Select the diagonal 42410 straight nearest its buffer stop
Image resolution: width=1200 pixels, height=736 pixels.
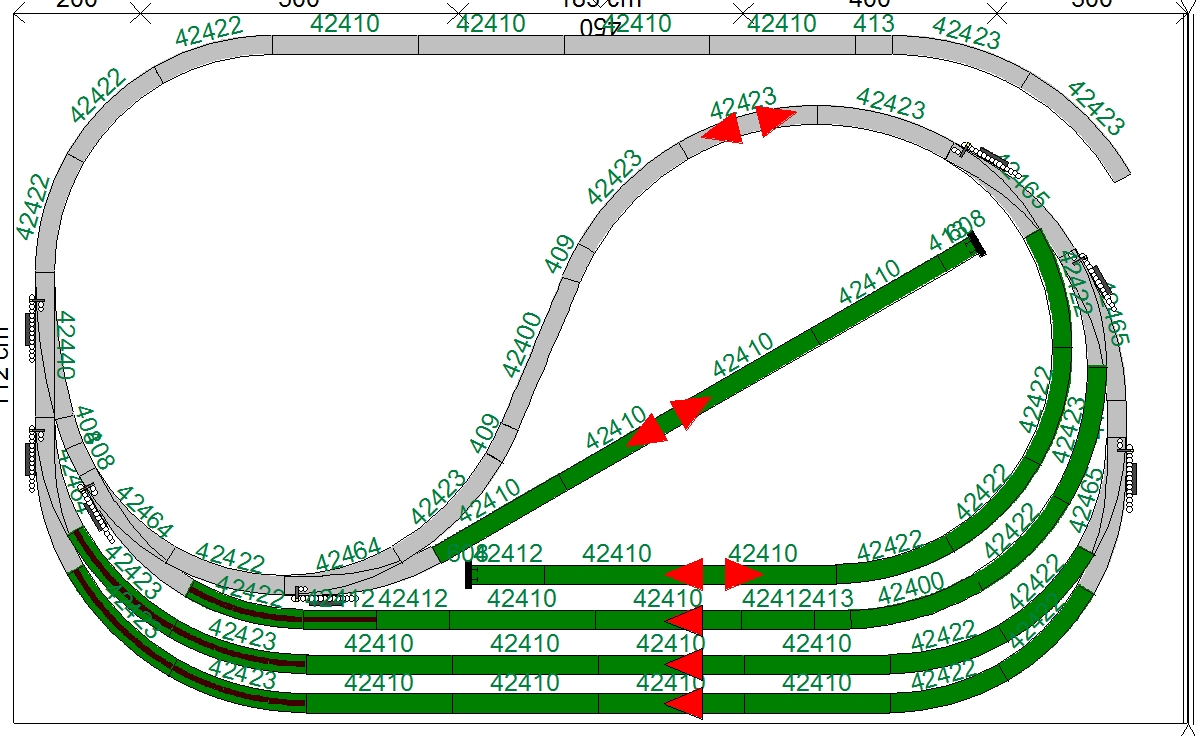click(x=878, y=297)
